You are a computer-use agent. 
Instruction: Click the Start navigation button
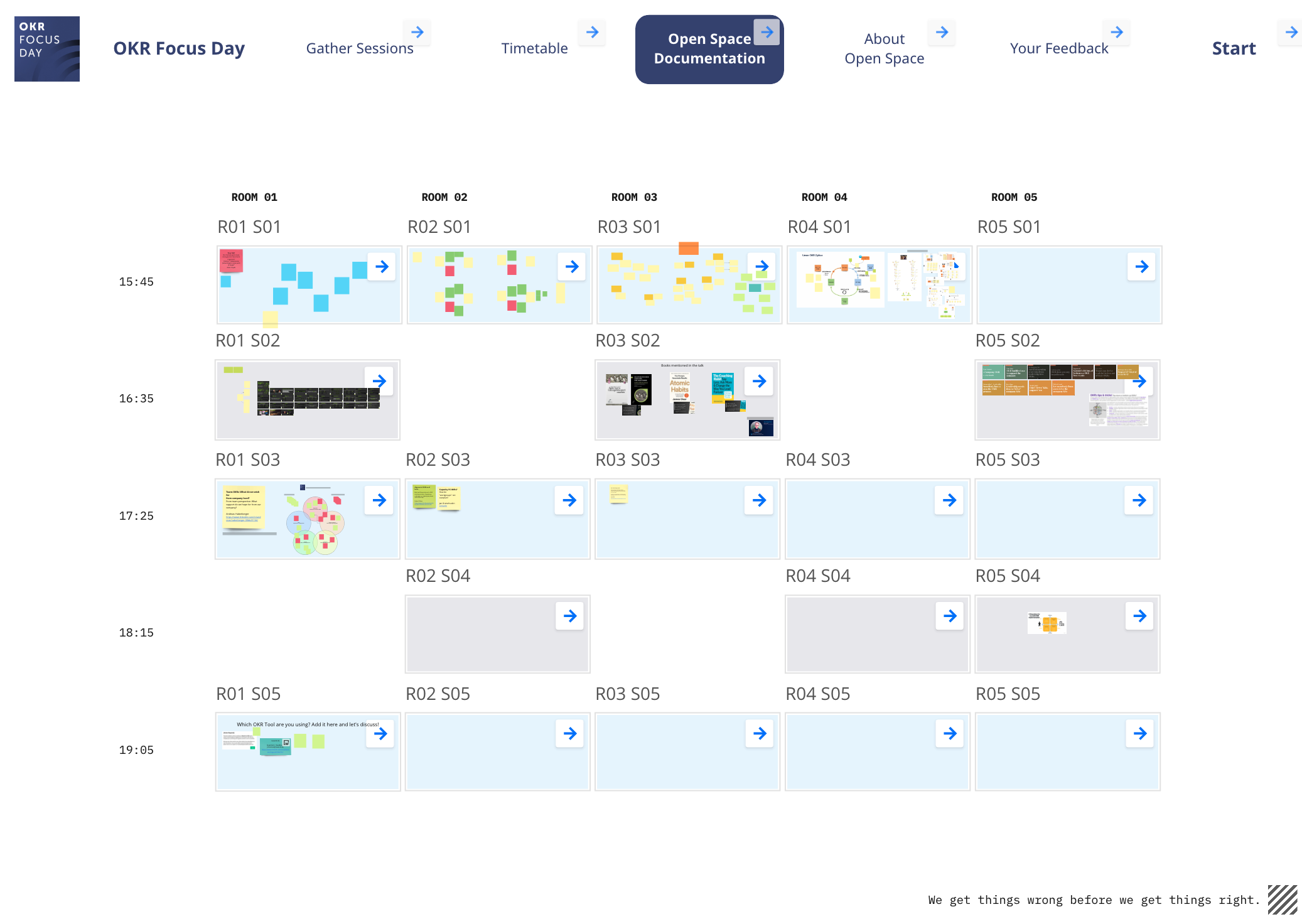click(1233, 48)
